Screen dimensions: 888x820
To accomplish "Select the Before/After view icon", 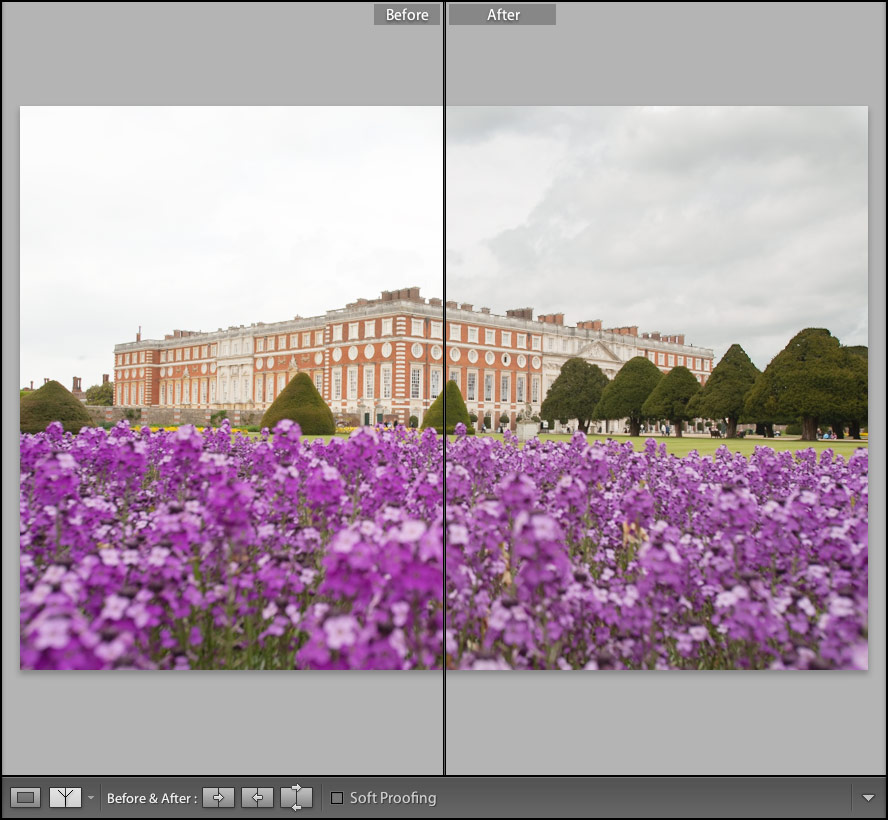I will coord(66,797).
